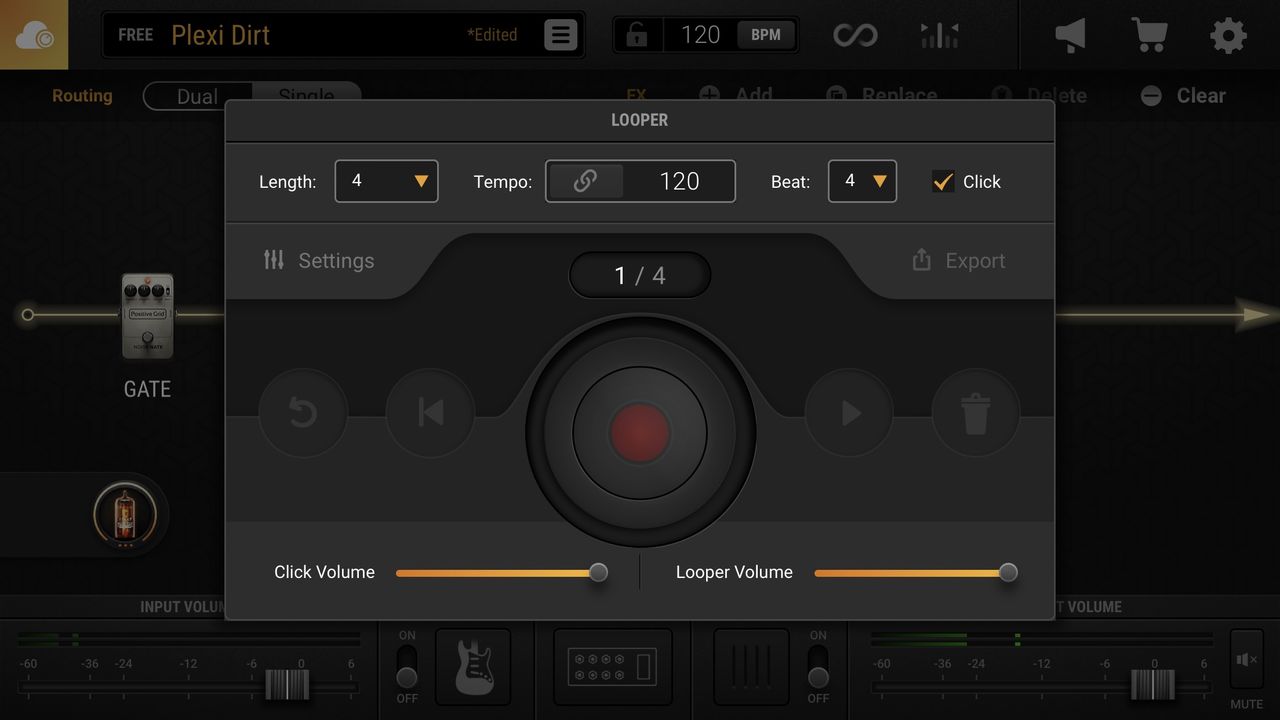
Task: Uncheck the Click checkbox
Action: click(x=942, y=181)
